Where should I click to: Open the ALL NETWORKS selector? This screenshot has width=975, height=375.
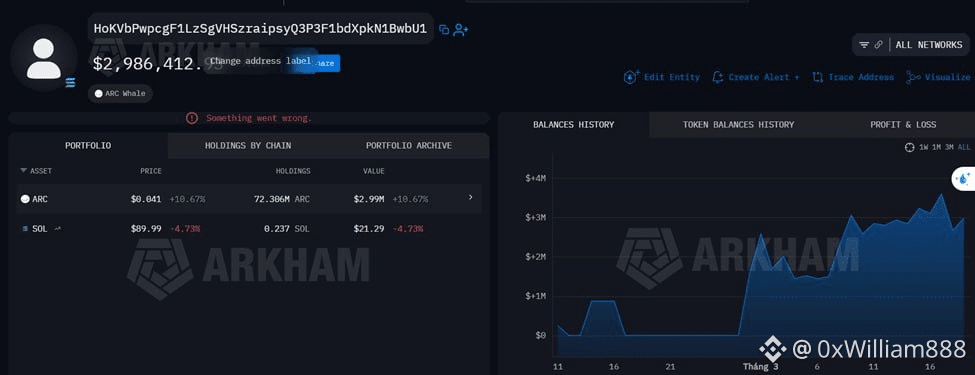point(929,45)
